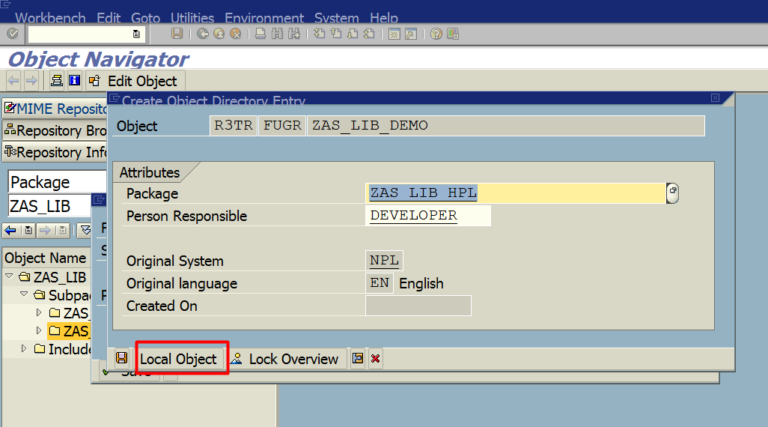The image size is (768, 427).
Task: Open the Package field value help button
Action: pos(672,193)
